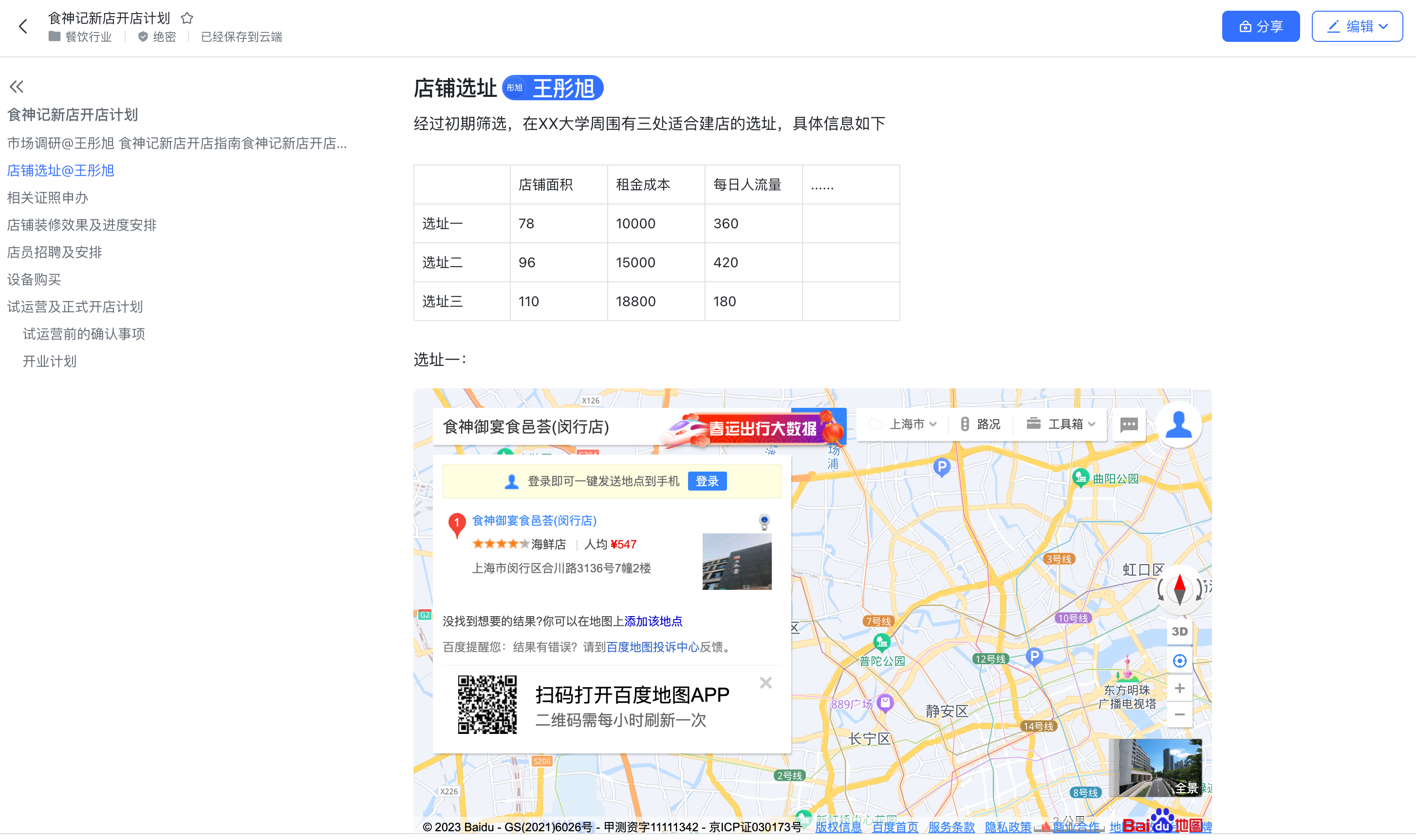Image resolution: width=1416 pixels, height=840 pixels.
Task: Click the map compass north arrow
Action: (1179, 589)
